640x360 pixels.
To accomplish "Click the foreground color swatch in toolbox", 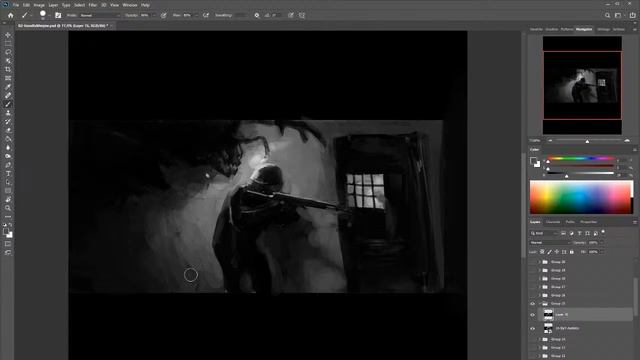I will pos(6,232).
